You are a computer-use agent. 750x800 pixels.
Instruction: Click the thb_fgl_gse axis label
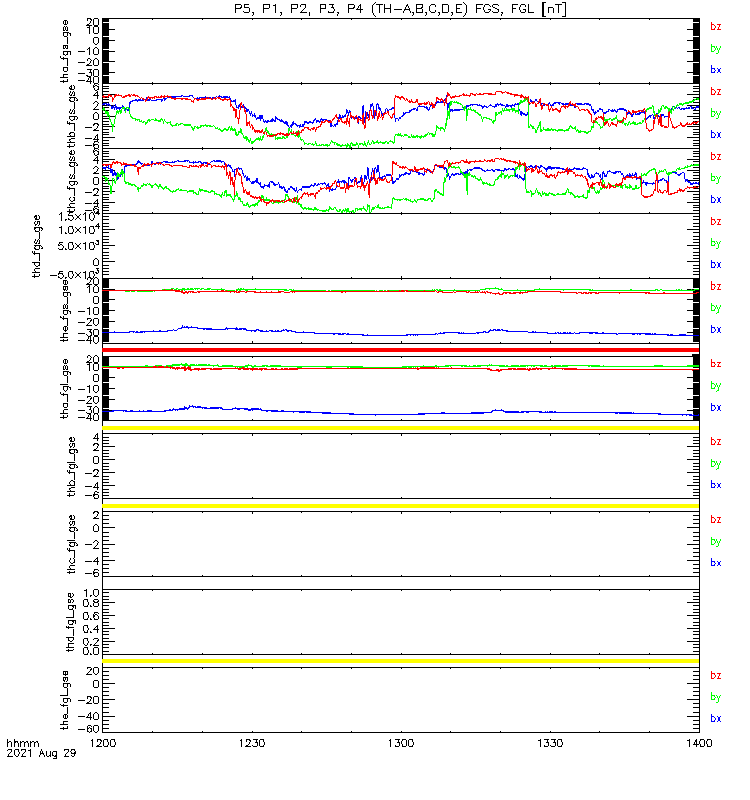tap(72, 466)
